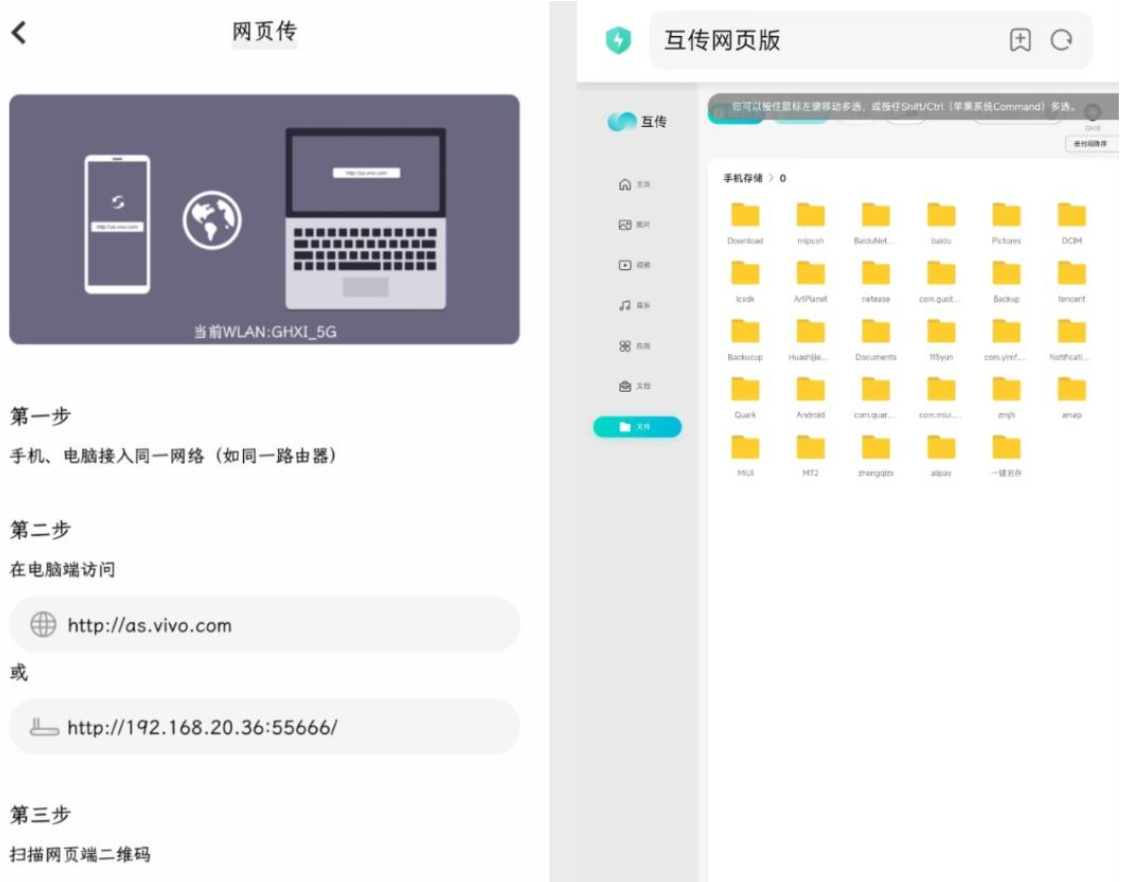The image size is (1146, 882).
Task: Open the com.quar... folder
Action: tap(875, 398)
